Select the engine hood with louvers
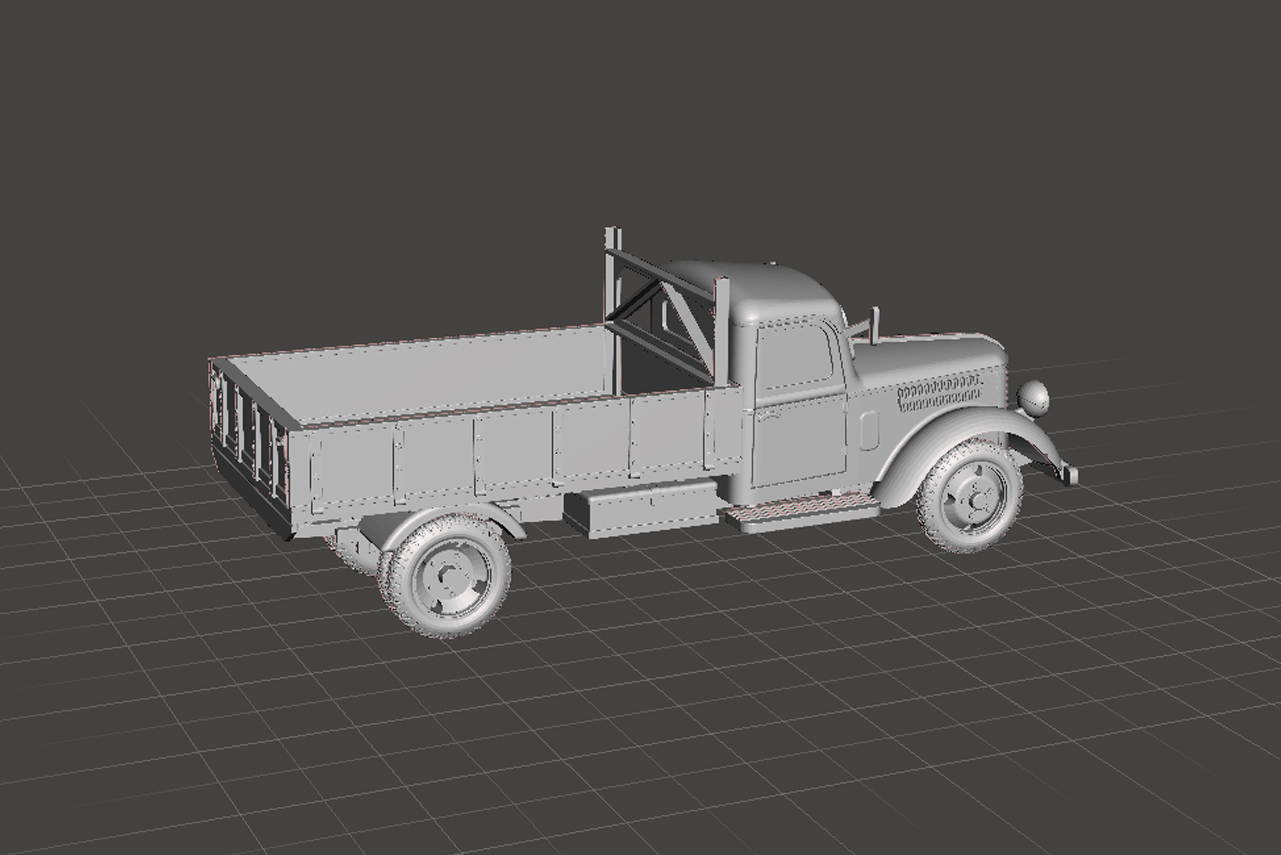Image resolution: width=1281 pixels, height=855 pixels. (x=930, y=372)
